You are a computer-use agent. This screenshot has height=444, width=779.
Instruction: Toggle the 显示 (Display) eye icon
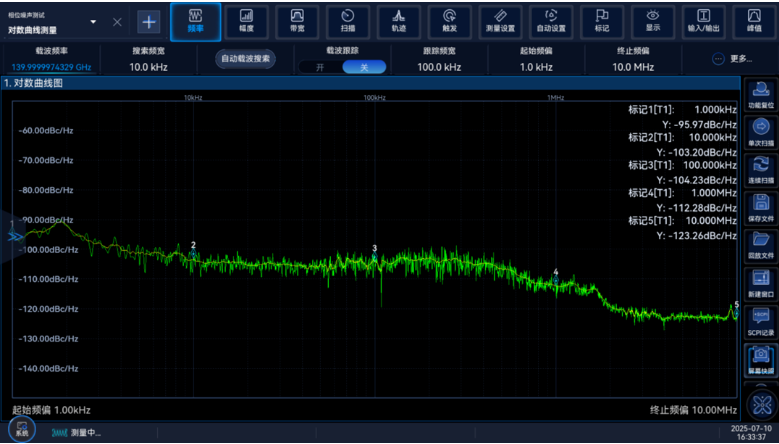653,21
